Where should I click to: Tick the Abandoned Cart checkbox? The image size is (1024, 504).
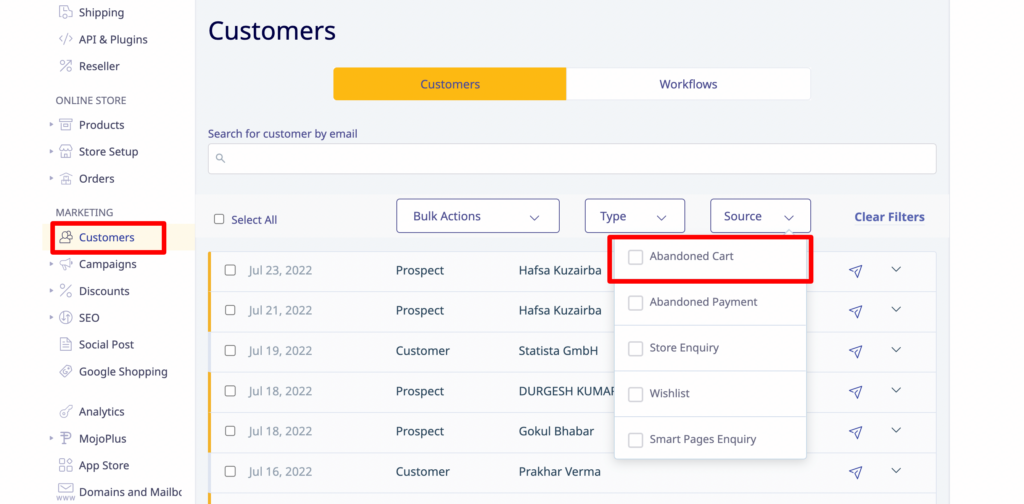(635, 257)
